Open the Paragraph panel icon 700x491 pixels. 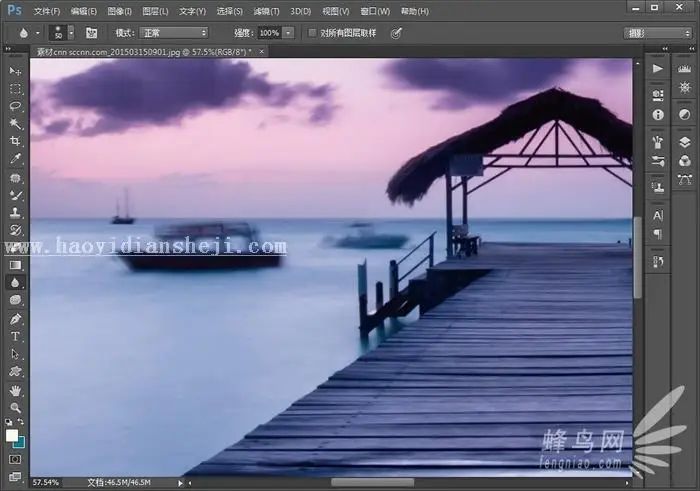[658, 234]
